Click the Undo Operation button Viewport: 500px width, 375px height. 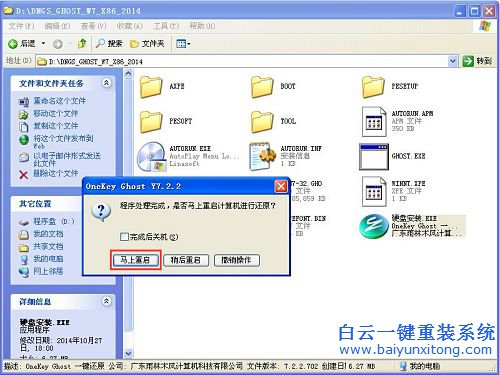coord(237,260)
